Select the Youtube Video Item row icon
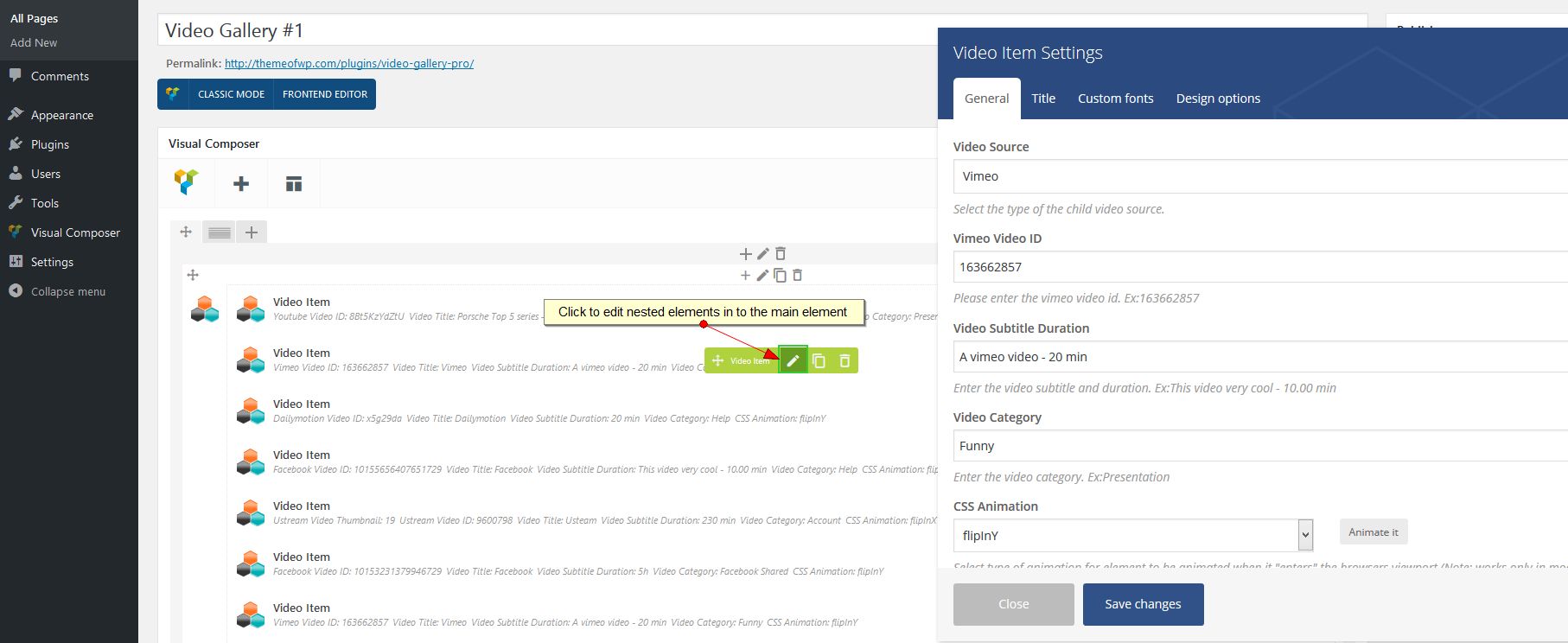 click(x=251, y=309)
